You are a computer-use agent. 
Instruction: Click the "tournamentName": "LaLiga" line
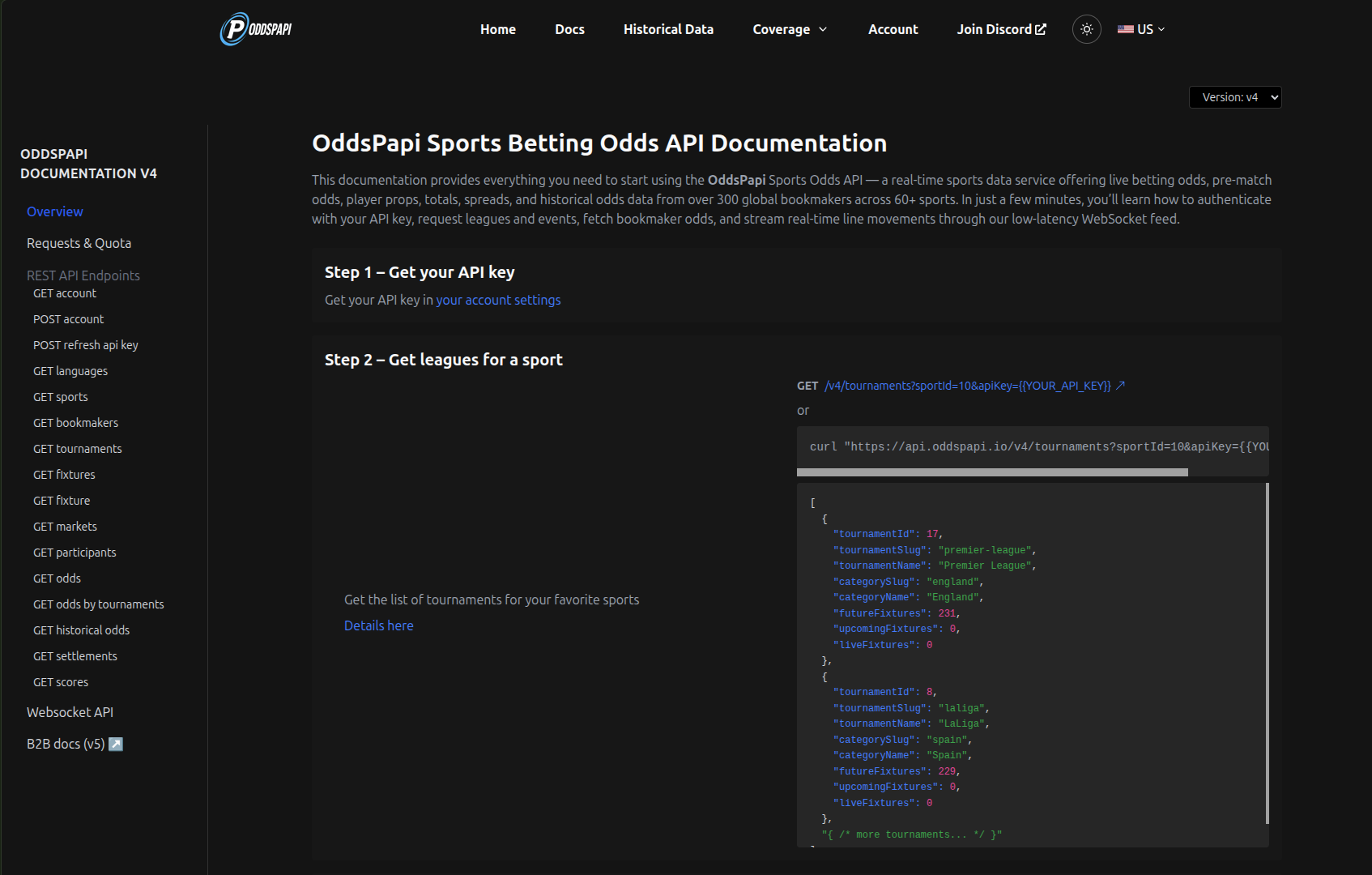tap(911, 723)
